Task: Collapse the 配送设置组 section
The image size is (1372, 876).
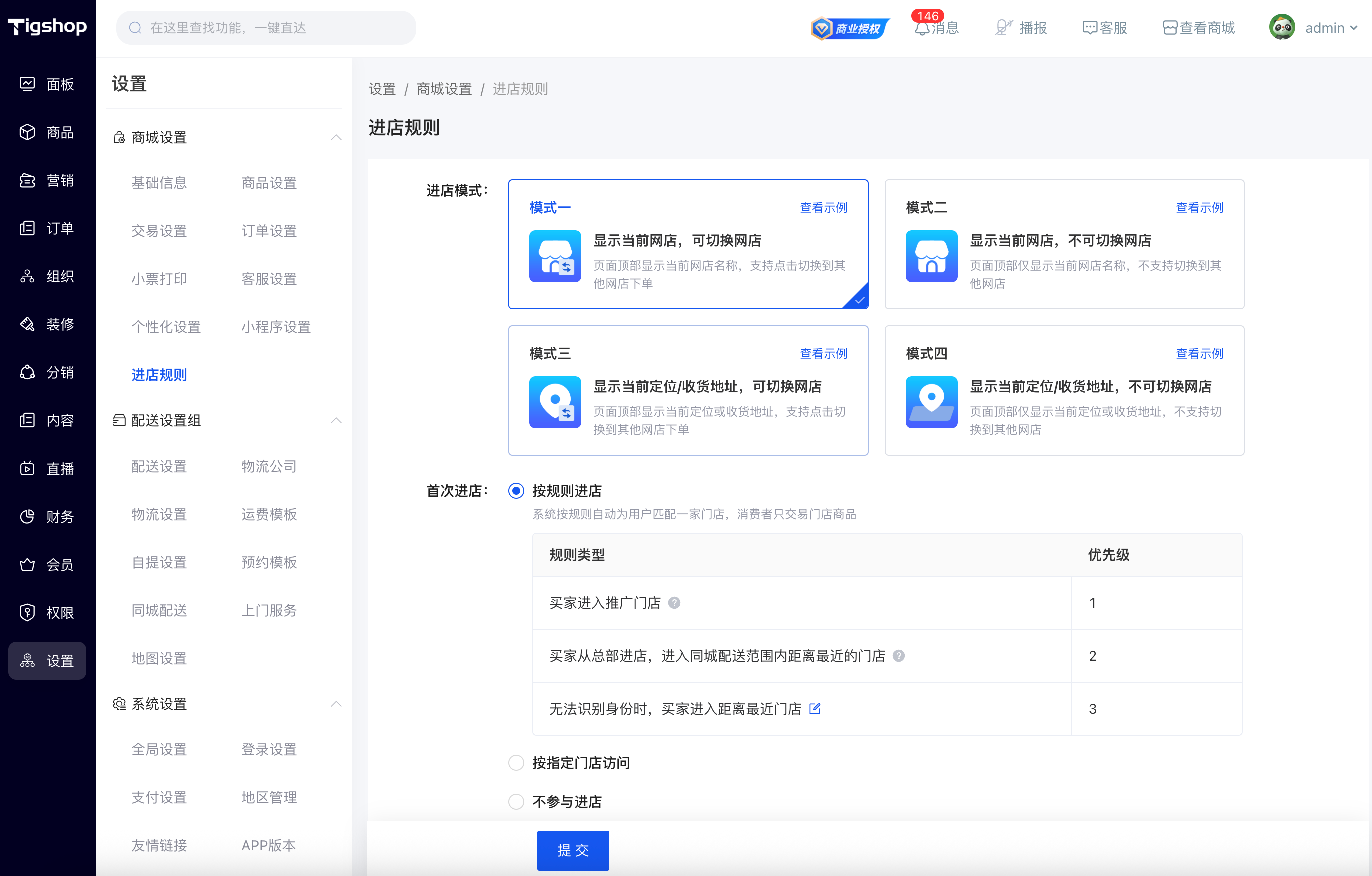Action: pos(336,420)
